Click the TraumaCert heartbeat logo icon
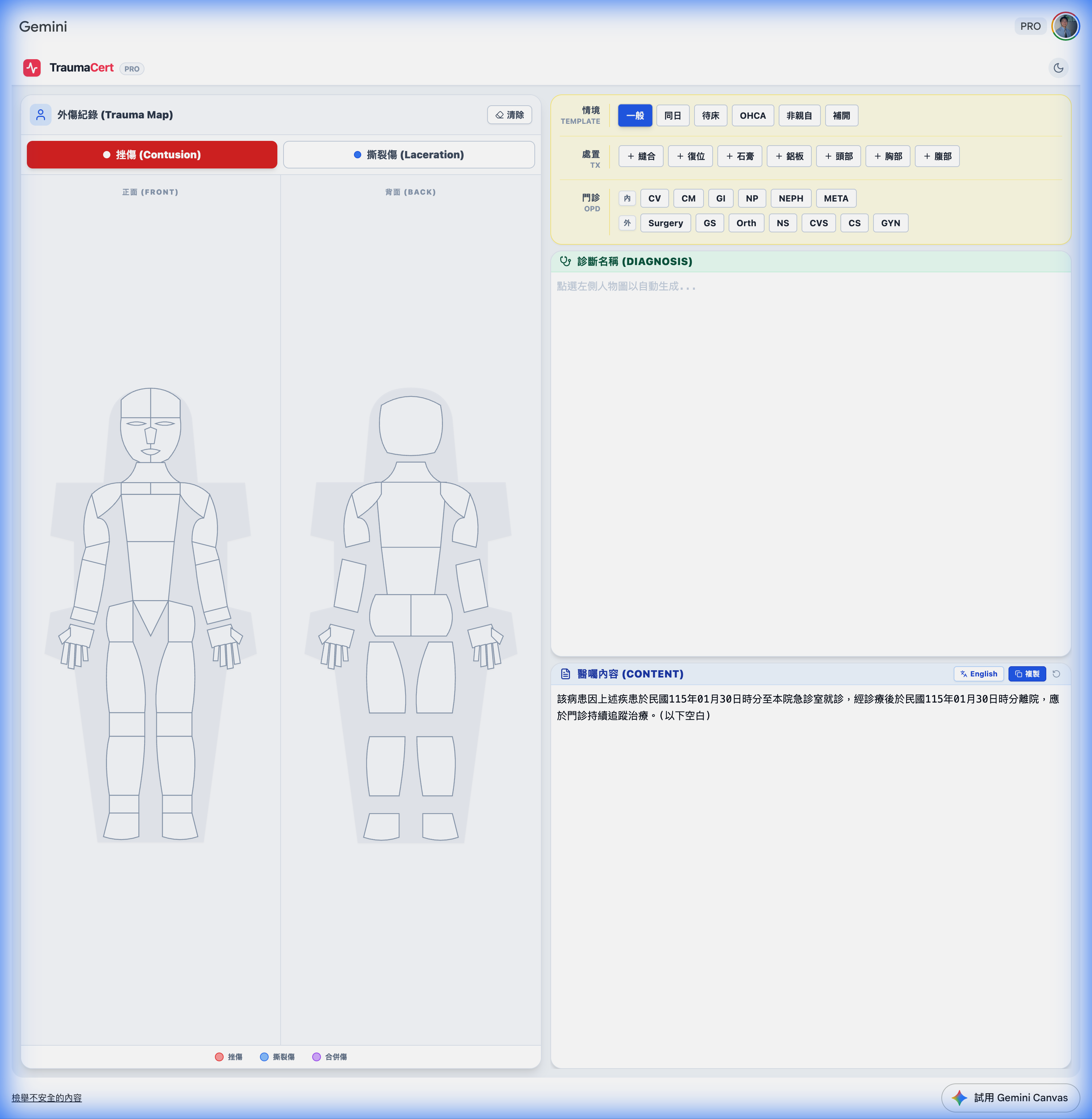This screenshot has height=1119, width=1092. coord(32,68)
